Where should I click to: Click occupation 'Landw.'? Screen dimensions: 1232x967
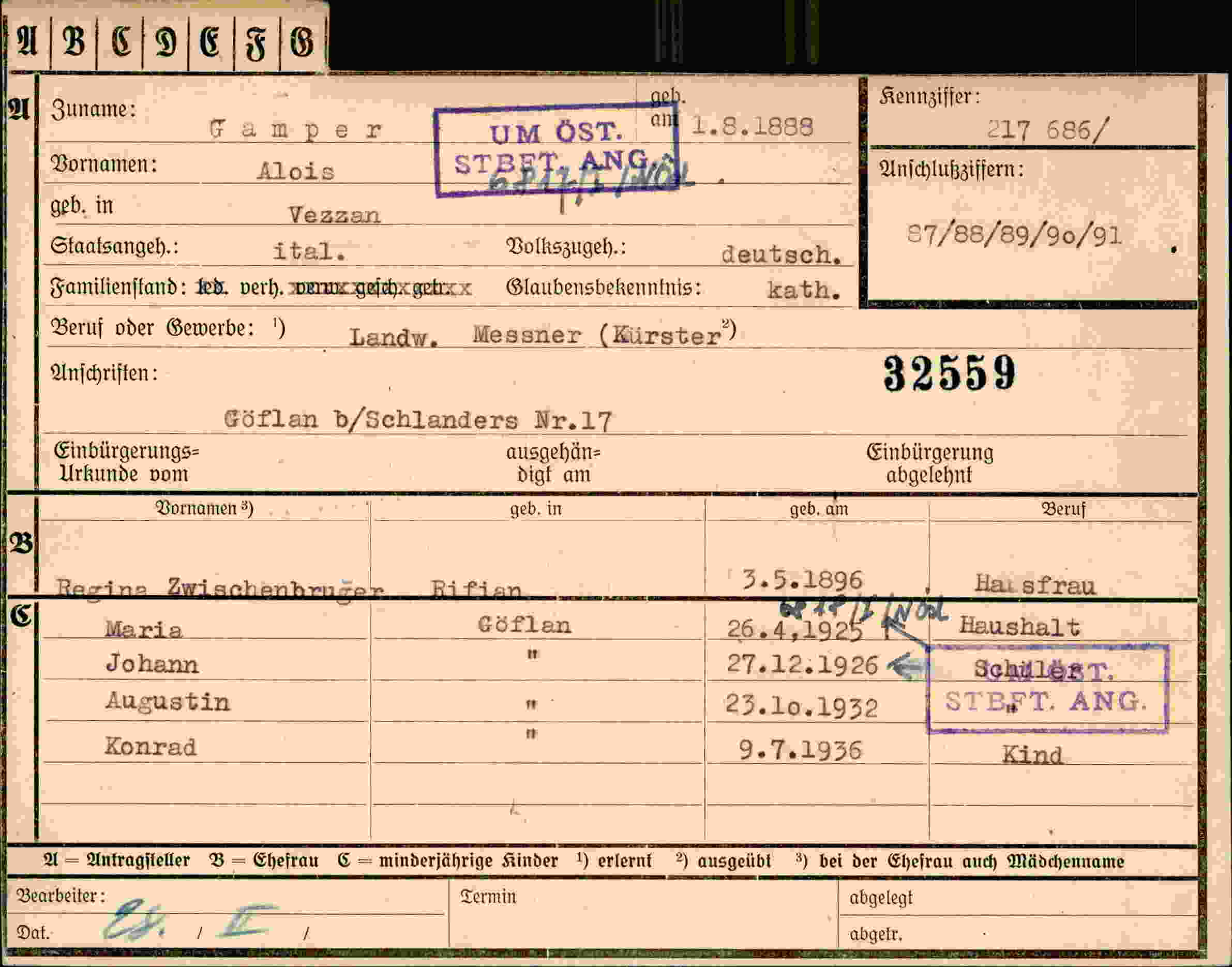[394, 338]
